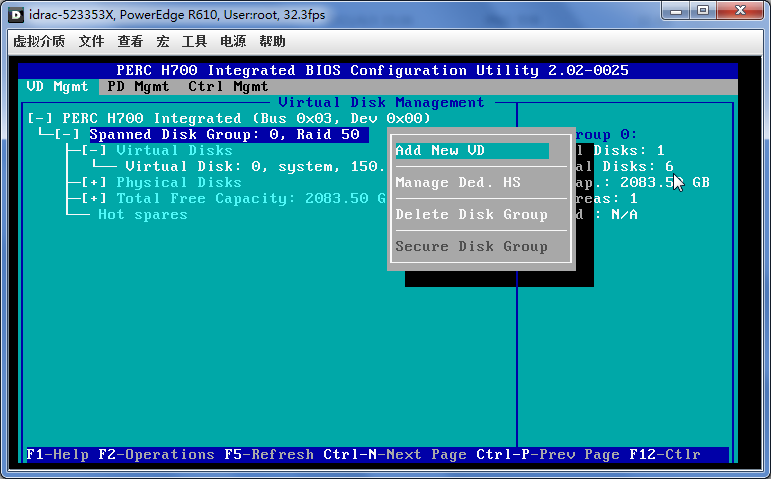Open the 查看 menu
The width and height of the screenshot is (771, 479).
pos(130,41)
